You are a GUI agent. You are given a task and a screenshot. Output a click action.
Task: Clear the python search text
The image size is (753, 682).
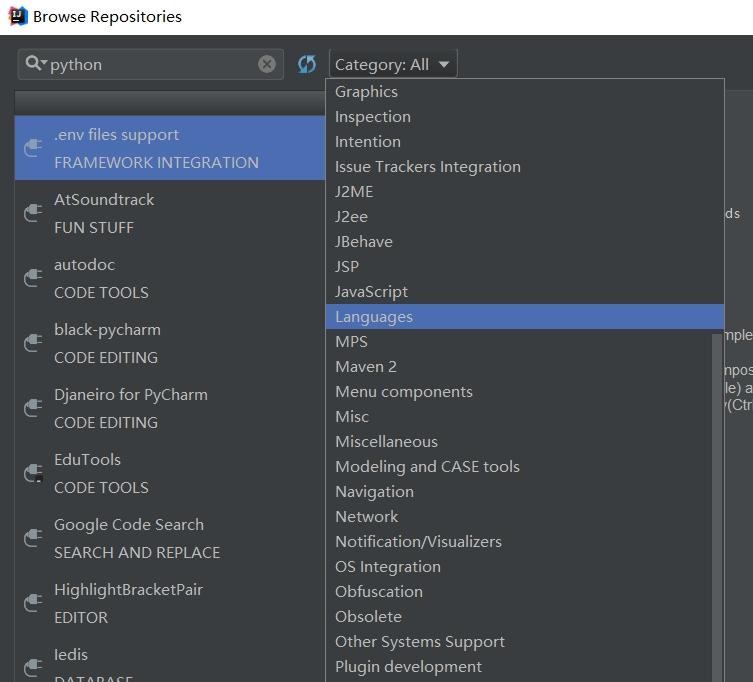click(x=267, y=64)
